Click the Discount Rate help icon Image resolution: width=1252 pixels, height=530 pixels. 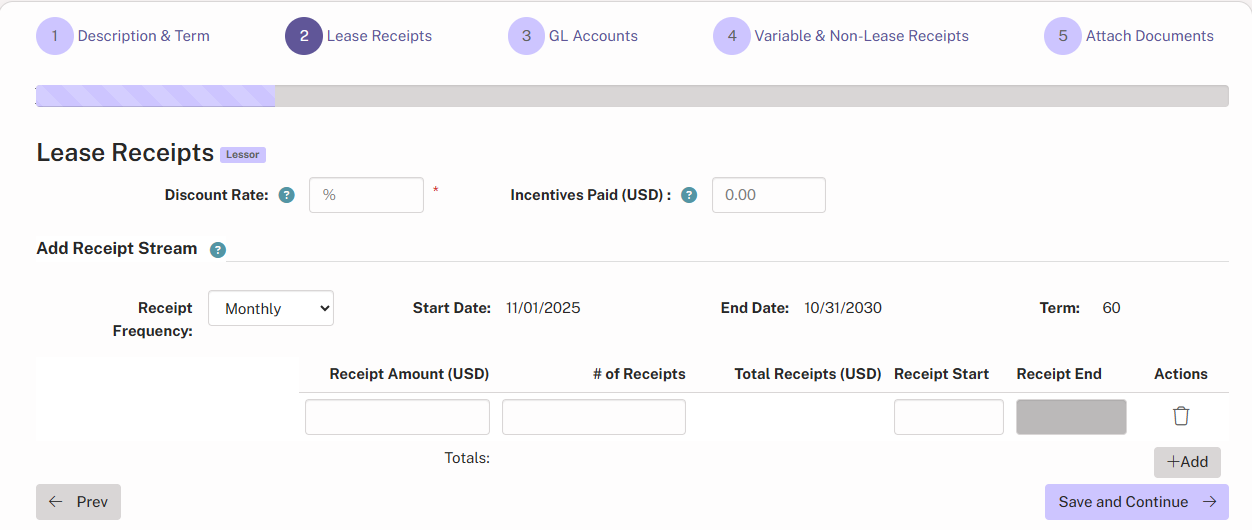tap(287, 195)
